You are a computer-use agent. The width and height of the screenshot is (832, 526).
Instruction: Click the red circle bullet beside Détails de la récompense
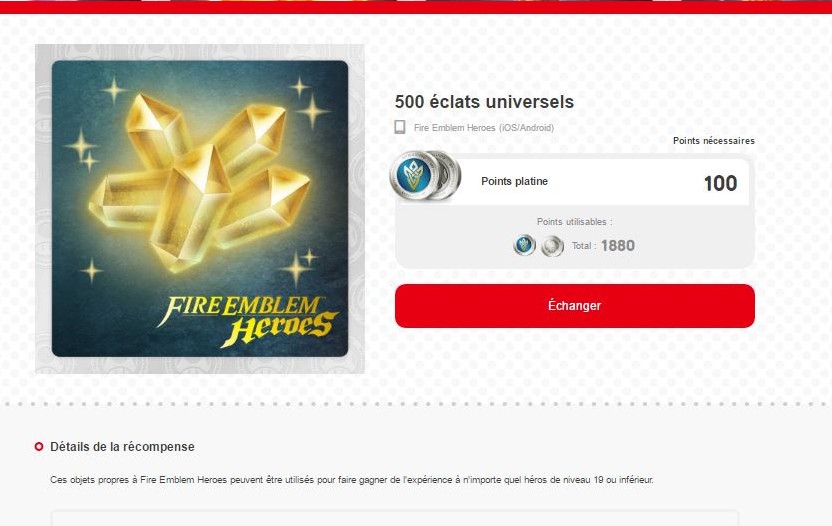click(x=39, y=446)
